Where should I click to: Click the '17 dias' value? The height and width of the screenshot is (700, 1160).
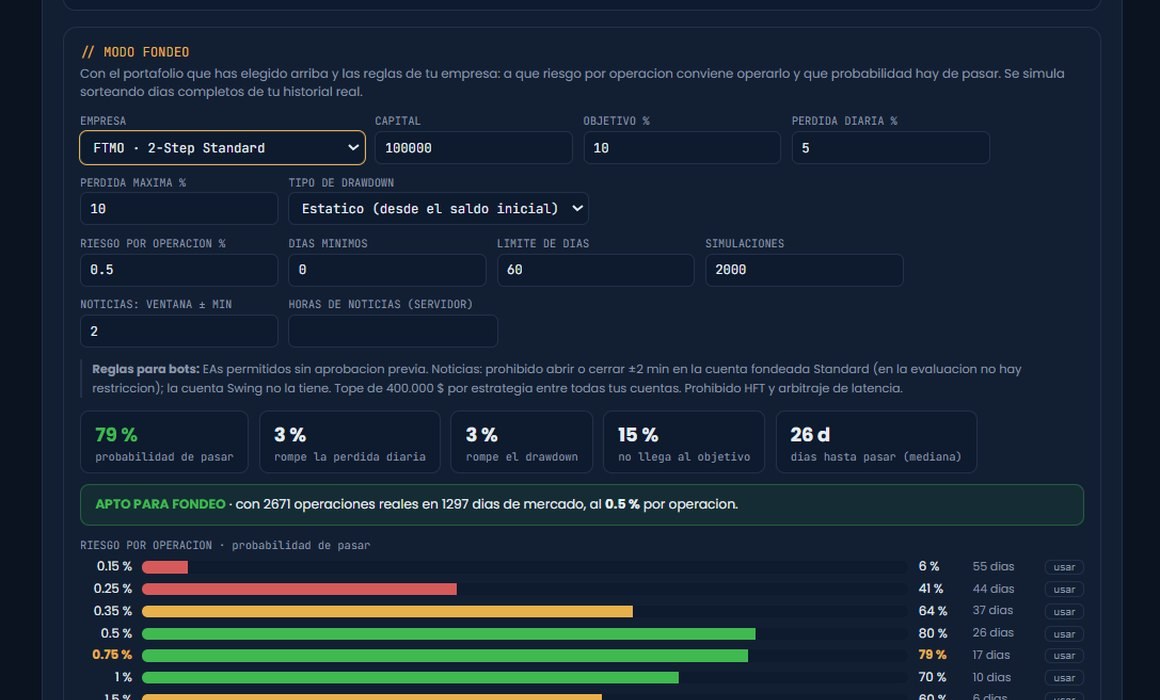[991, 655]
